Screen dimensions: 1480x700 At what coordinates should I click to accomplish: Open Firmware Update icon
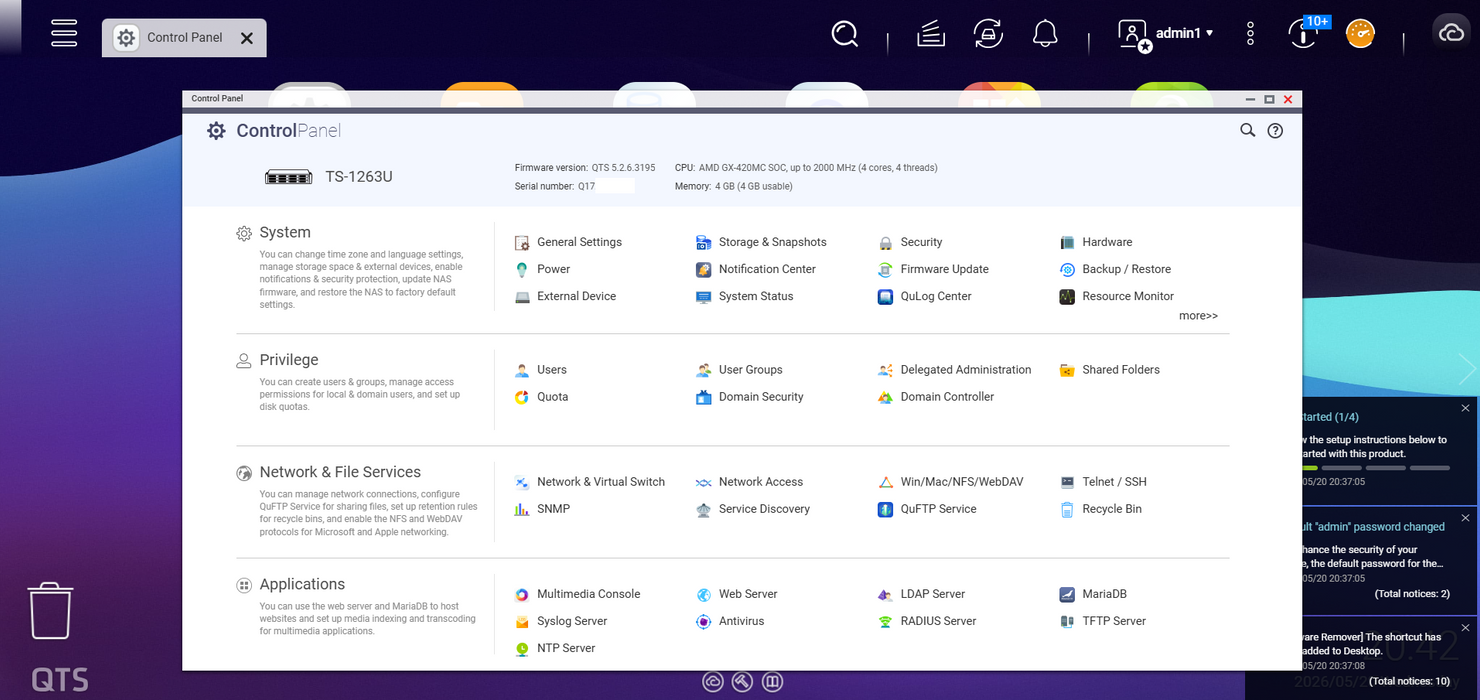click(885, 269)
